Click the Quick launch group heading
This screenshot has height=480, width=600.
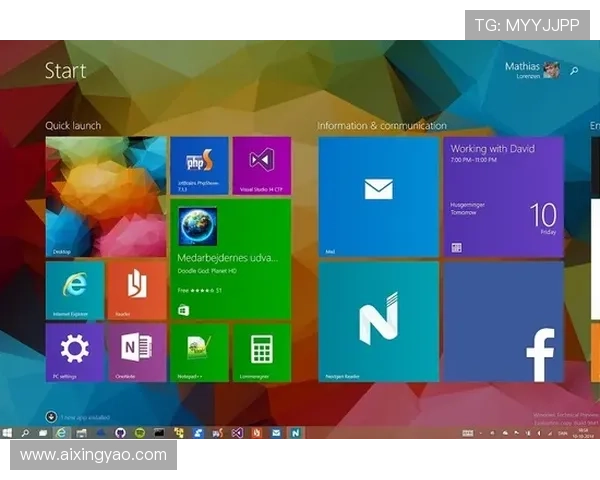(73, 126)
